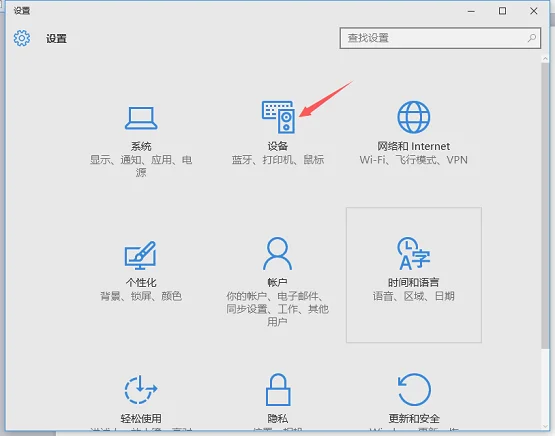Open the 更新和安全 refresh arrow icon

coord(414,389)
